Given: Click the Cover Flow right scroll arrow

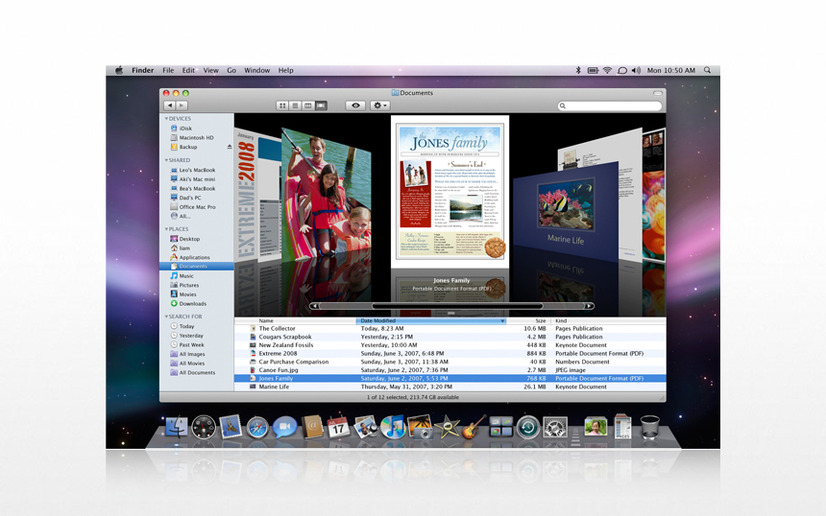Looking at the screenshot, I should click(x=589, y=306).
